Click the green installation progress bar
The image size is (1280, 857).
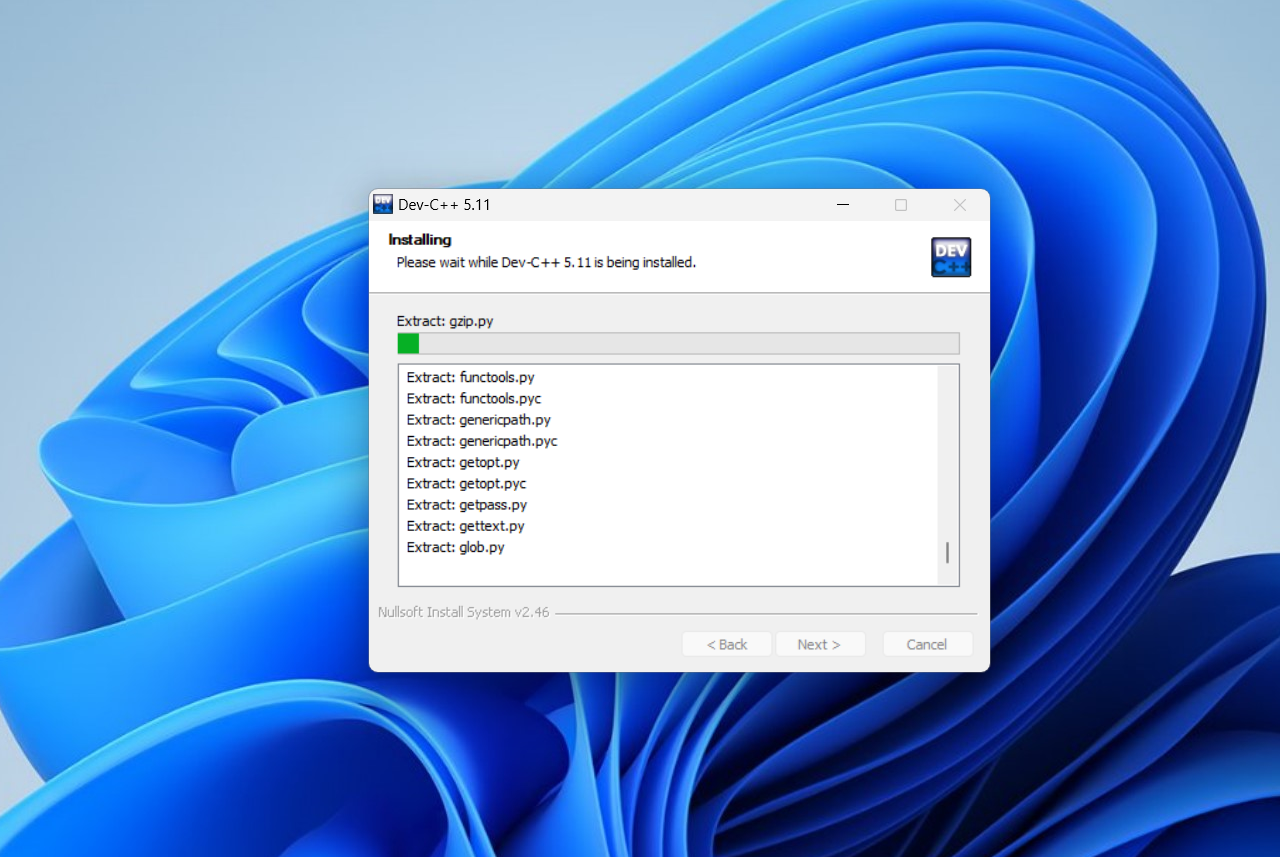[x=678, y=344]
